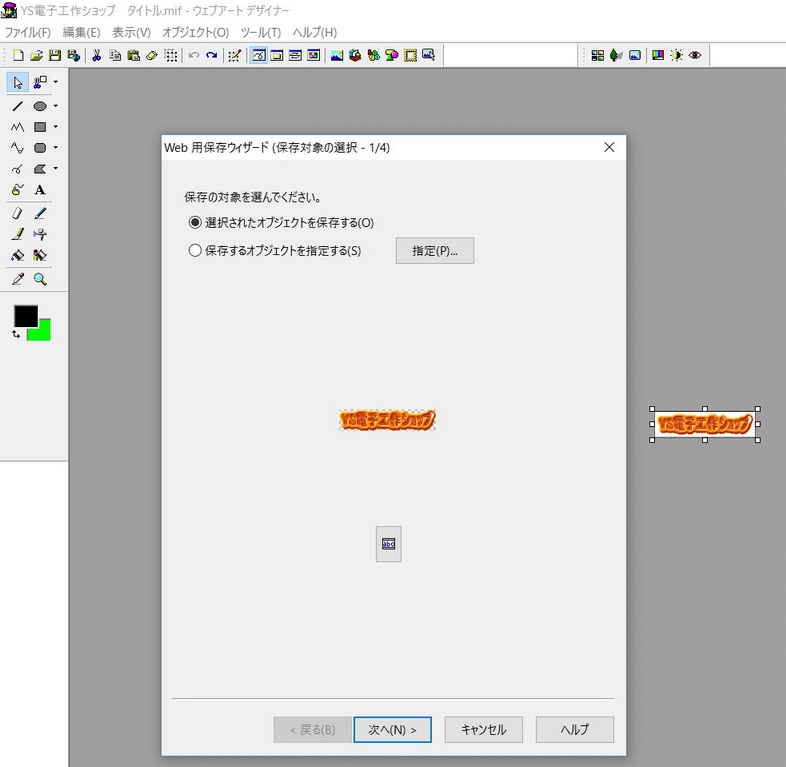Click the green background color swatch

[x=42, y=332]
